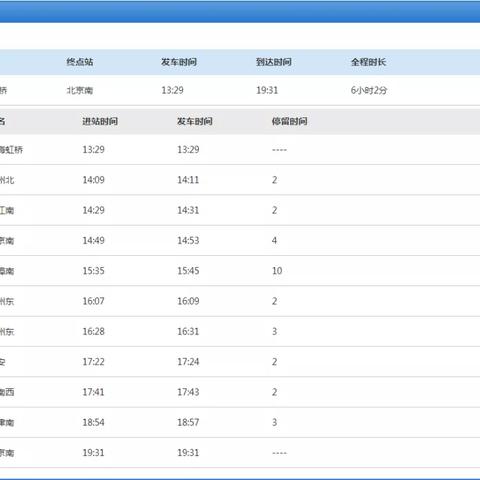Click the 17:41 arrival time
This screenshot has height=480, width=480.
94,392
